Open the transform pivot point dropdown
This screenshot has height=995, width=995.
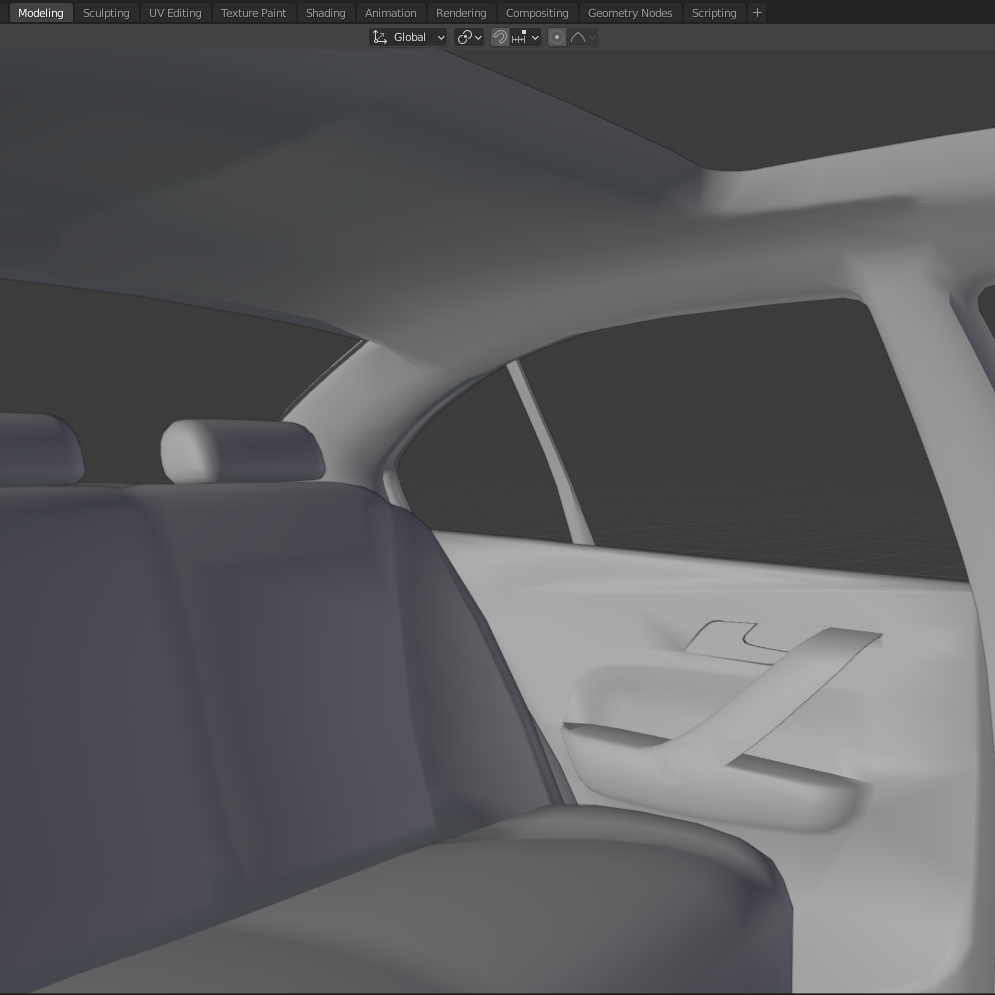tap(470, 37)
